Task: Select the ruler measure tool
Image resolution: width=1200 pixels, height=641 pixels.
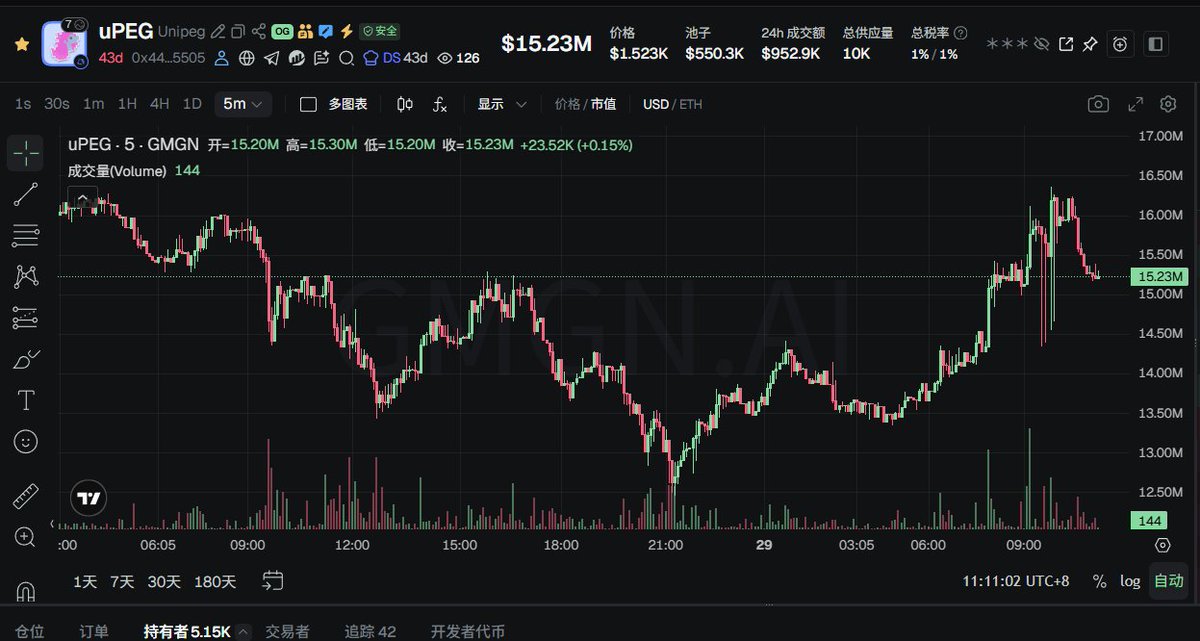Action: click(x=26, y=496)
